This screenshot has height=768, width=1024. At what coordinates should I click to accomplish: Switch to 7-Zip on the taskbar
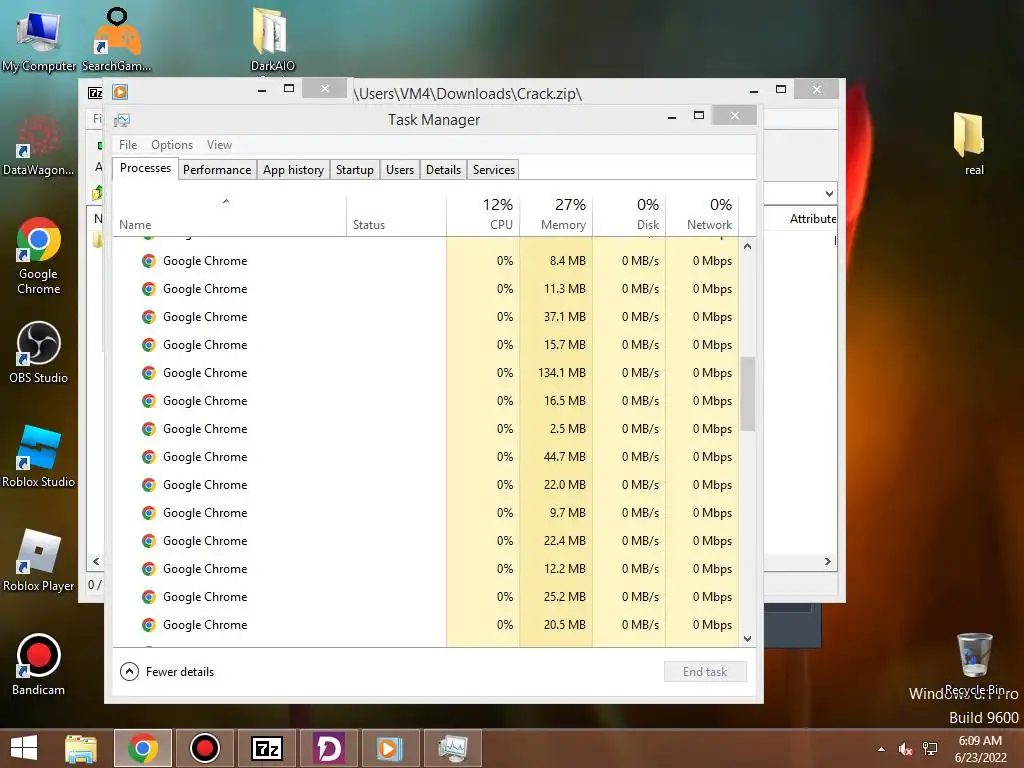(x=266, y=748)
